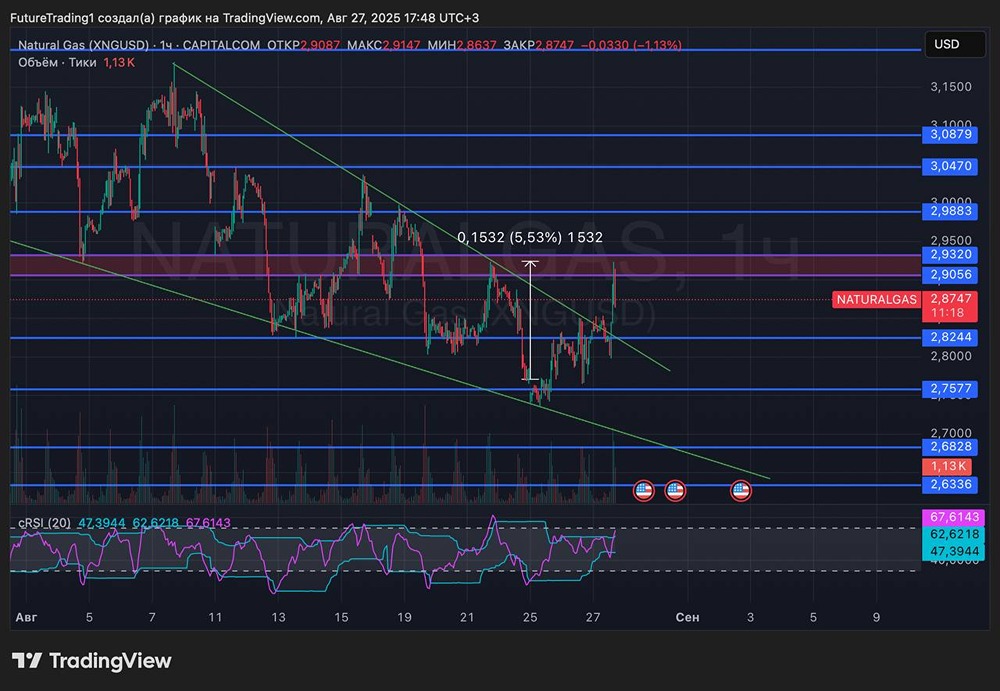1000x691 pixels.
Task: Select the 2,6336 horizontal level label
Action: pos(950,484)
